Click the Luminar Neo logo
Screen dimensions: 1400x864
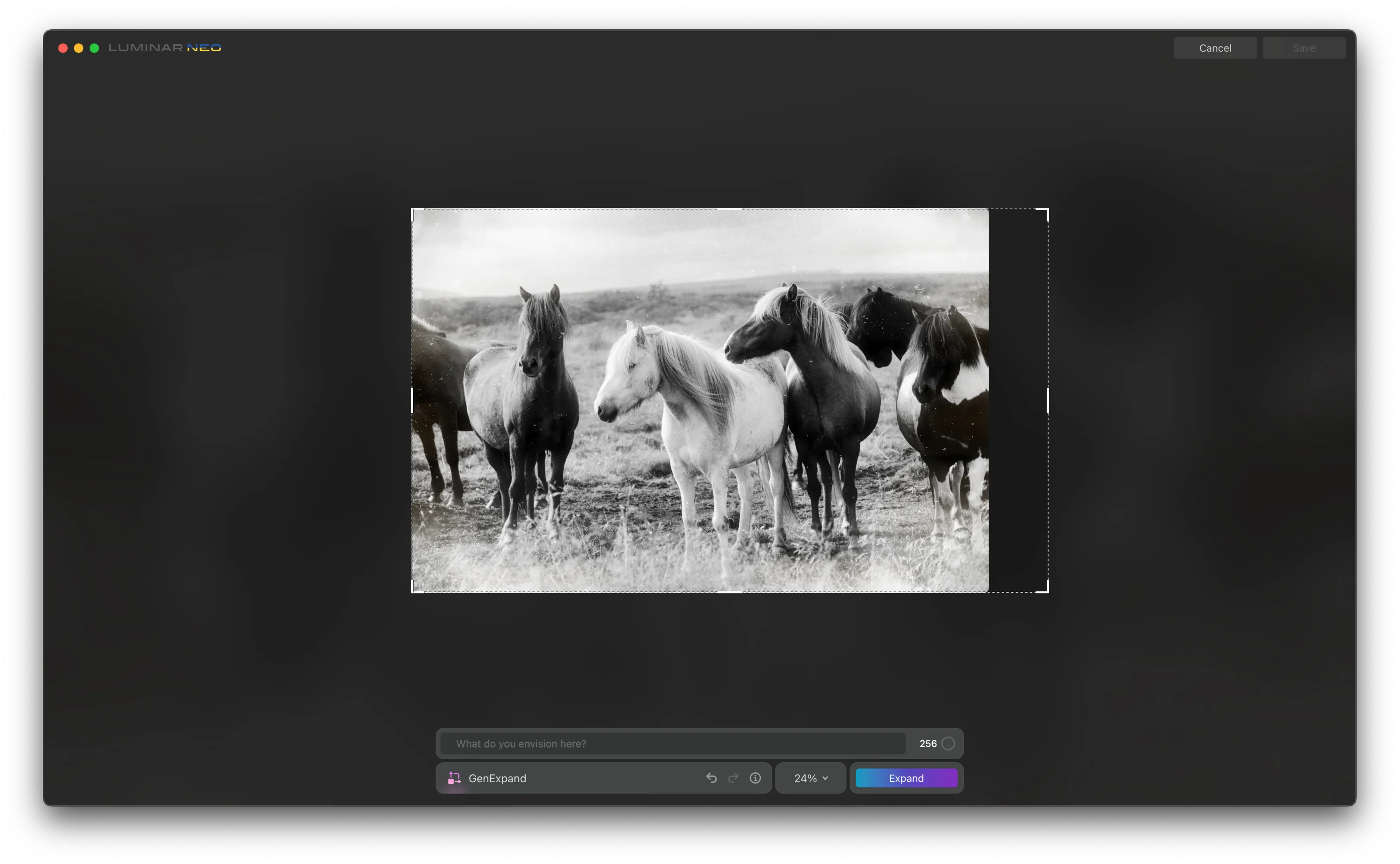click(x=164, y=48)
